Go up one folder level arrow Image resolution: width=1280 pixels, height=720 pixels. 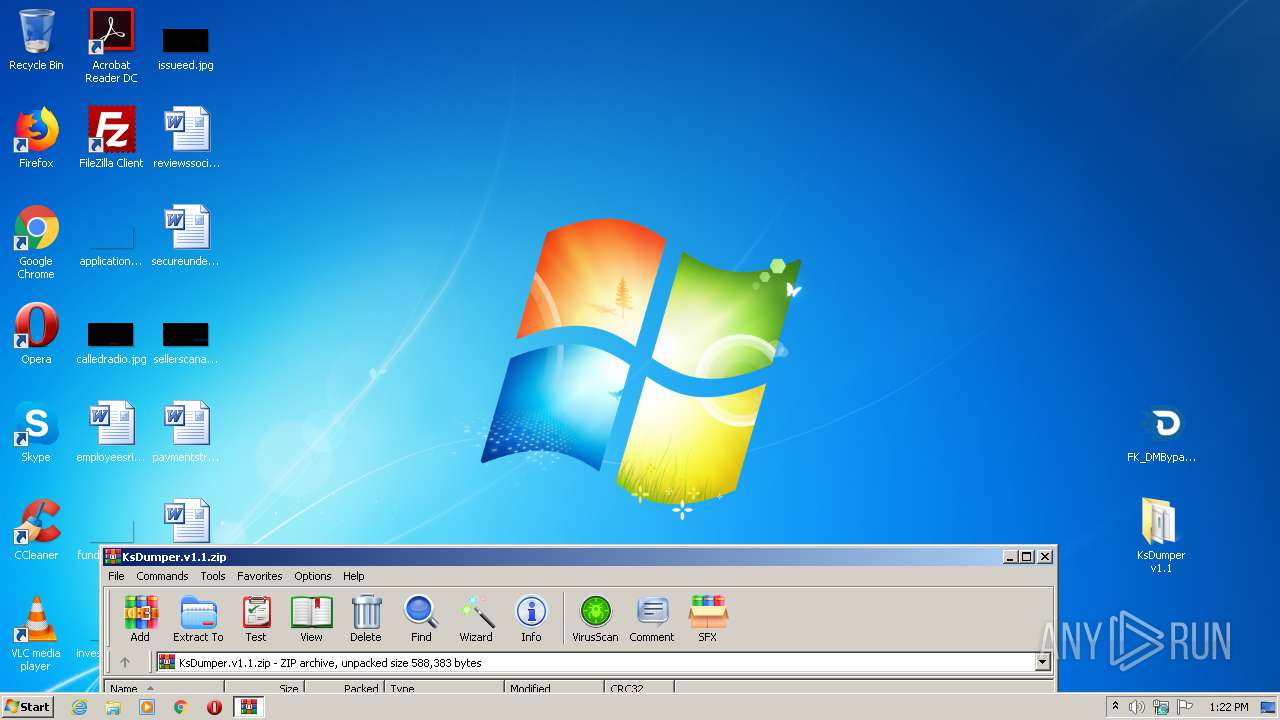[x=125, y=662]
